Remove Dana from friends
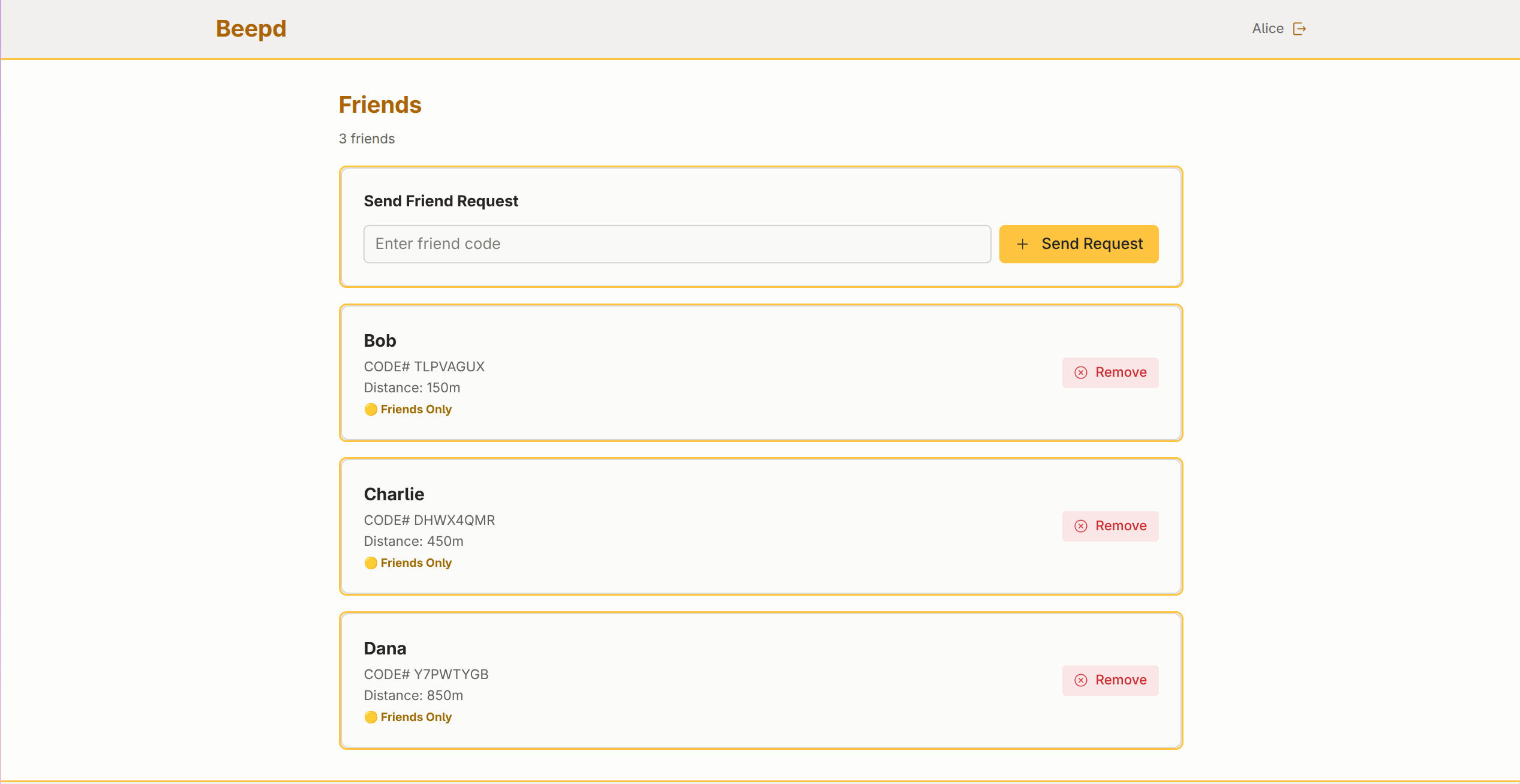This screenshot has height=784, width=1520. click(x=1110, y=680)
